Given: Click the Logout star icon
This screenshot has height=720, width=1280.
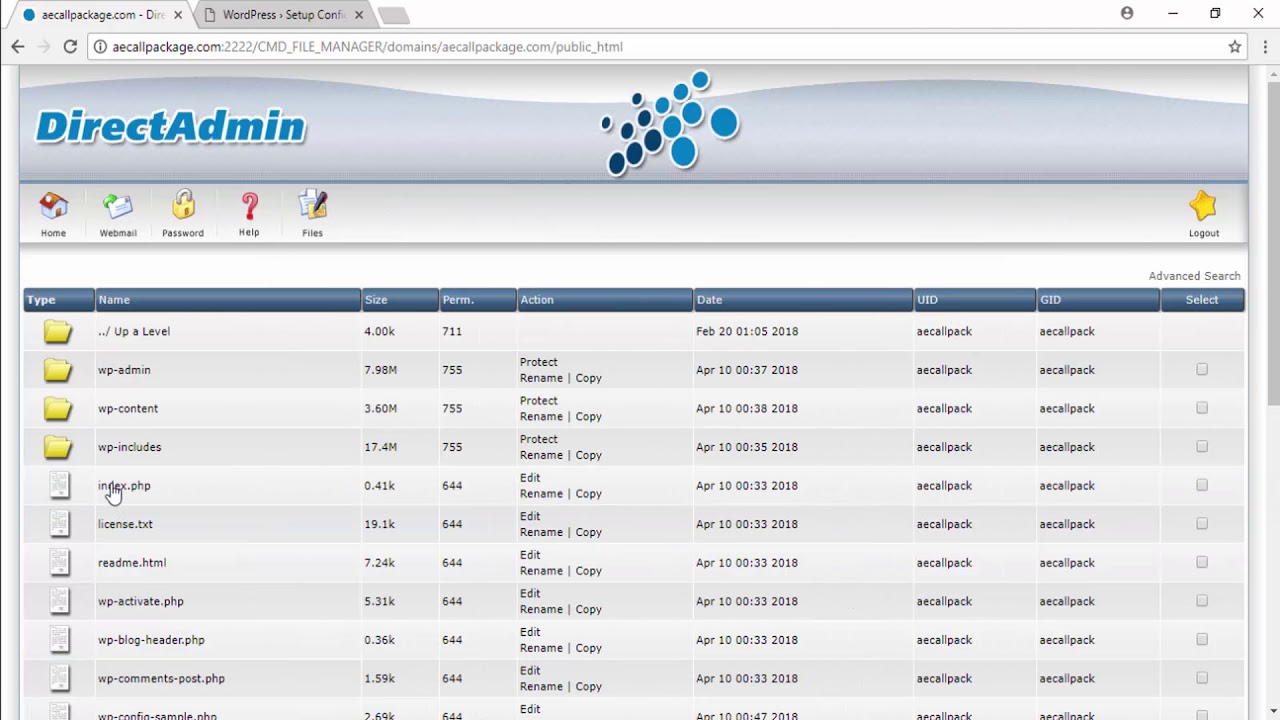Looking at the screenshot, I should [1203, 206].
